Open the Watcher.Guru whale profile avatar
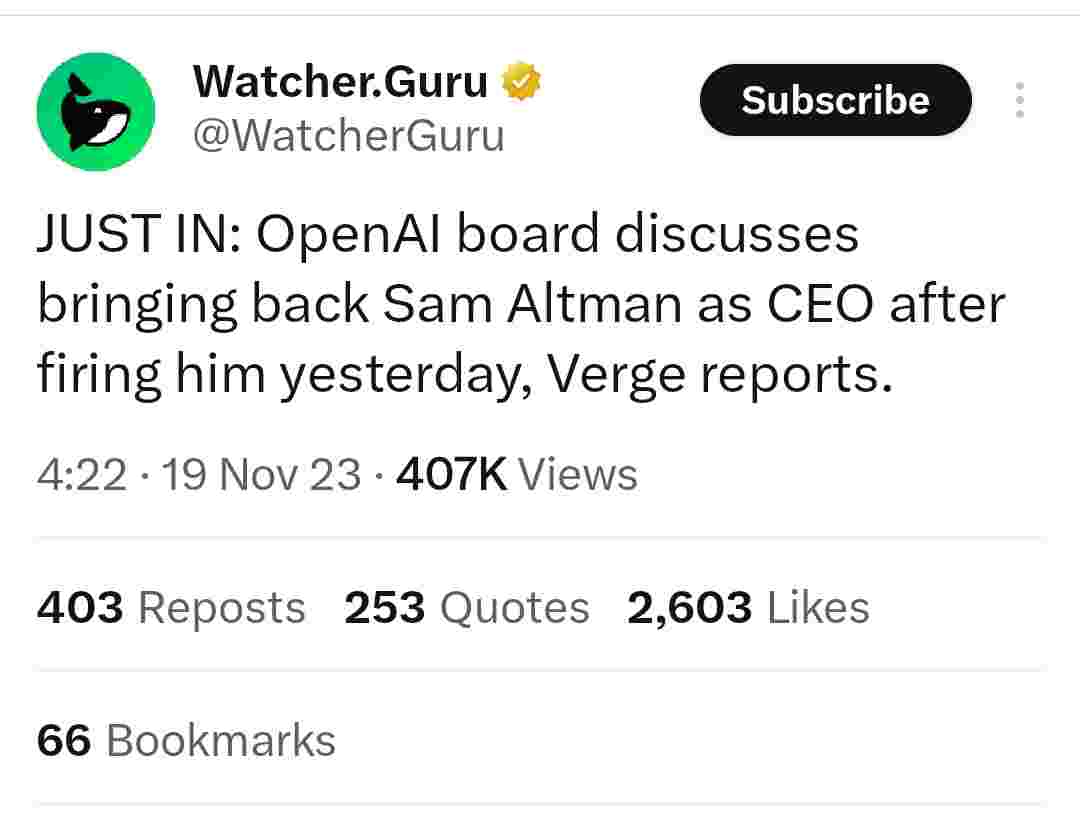Viewport: 1080px width, 823px height. point(96,112)
